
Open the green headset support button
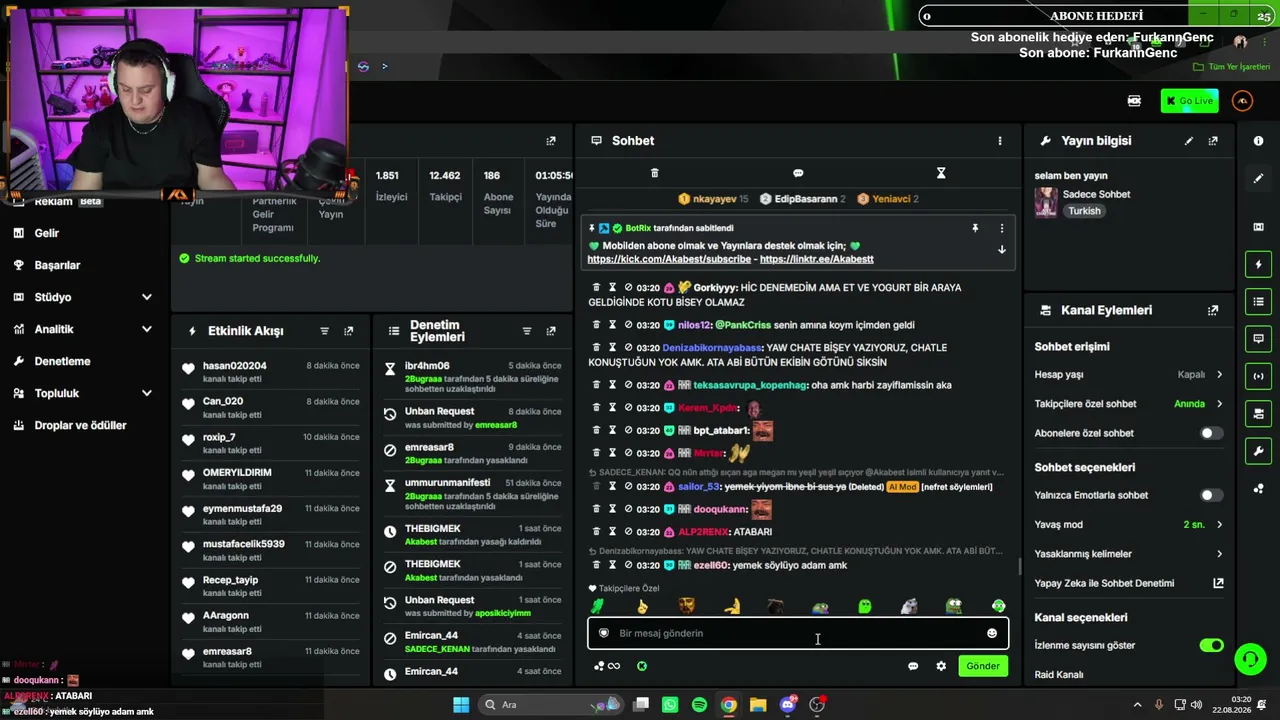coord(1250,659)
